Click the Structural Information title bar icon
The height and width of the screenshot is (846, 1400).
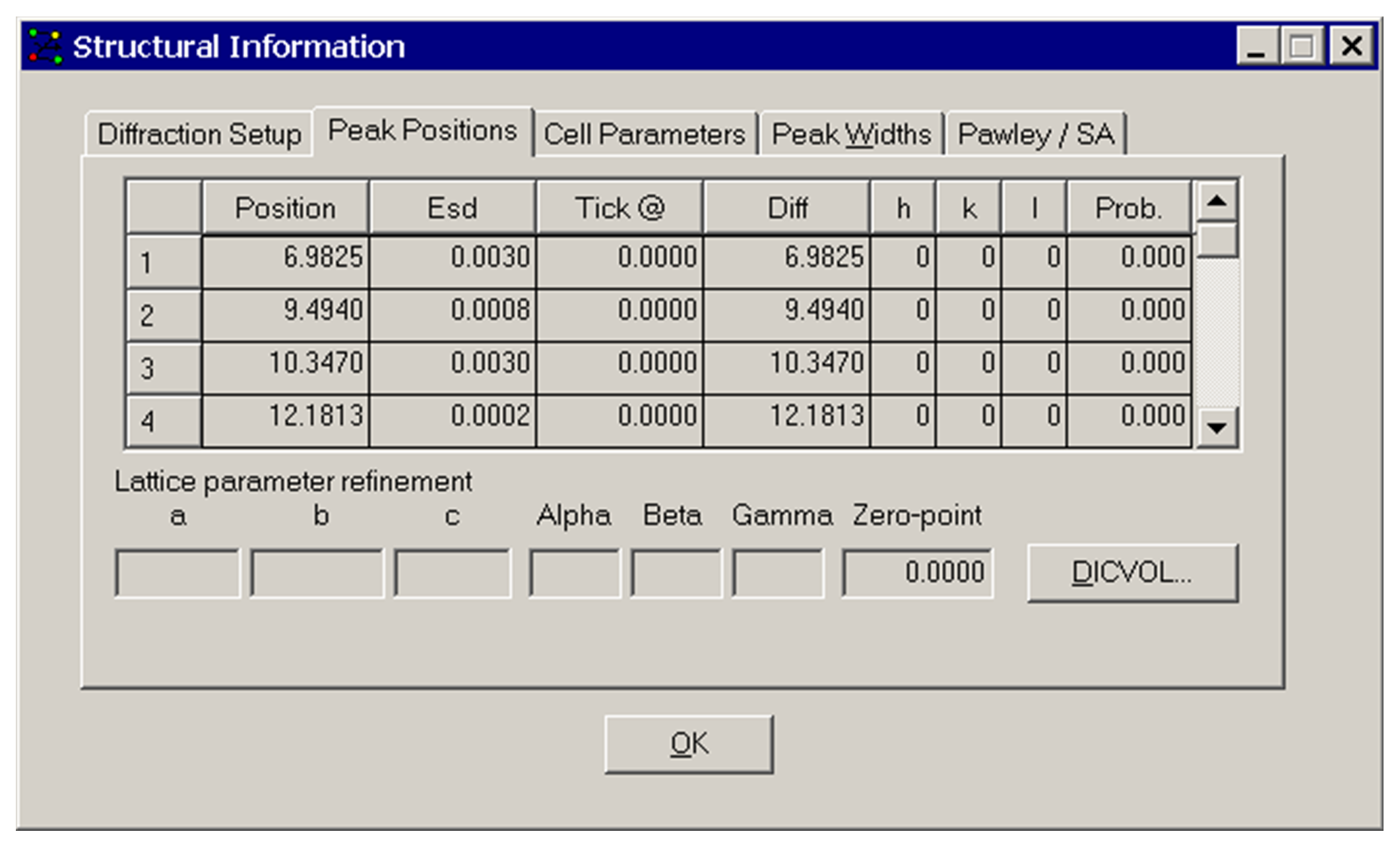(x=45, y=46)
